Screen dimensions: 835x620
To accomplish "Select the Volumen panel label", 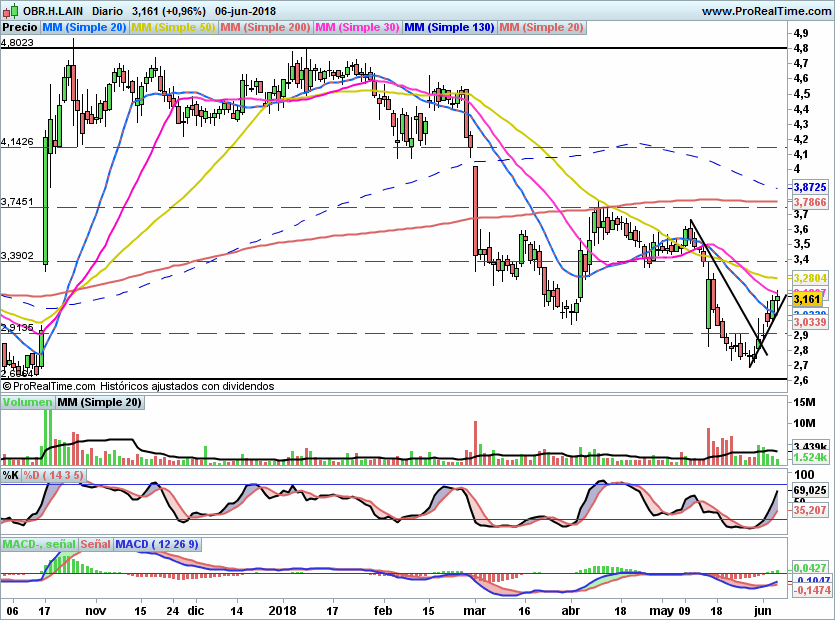I will 27,402.
